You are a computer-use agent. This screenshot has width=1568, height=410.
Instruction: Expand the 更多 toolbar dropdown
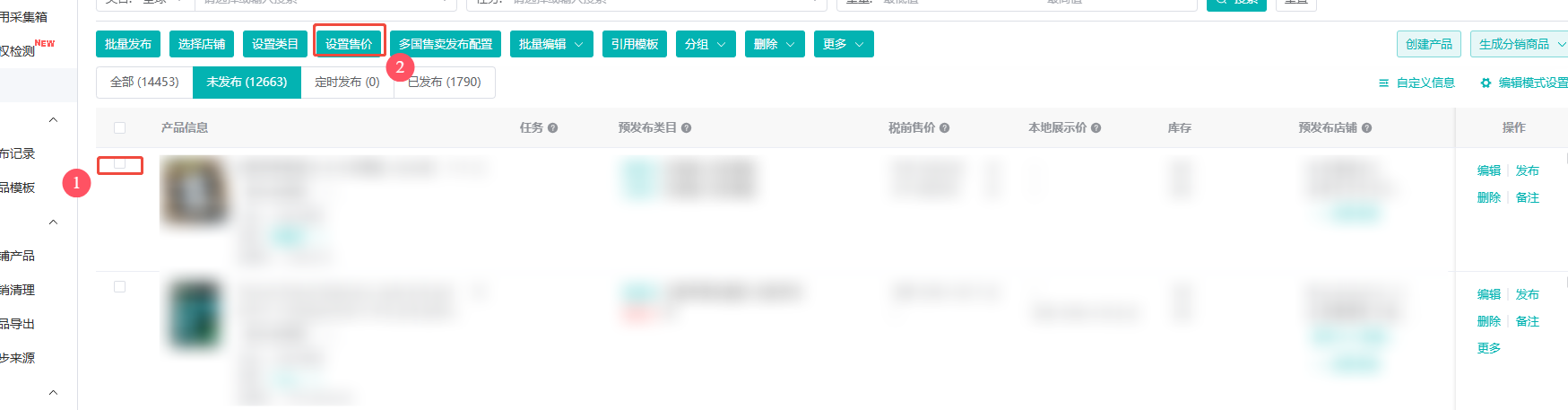[844, 44]
